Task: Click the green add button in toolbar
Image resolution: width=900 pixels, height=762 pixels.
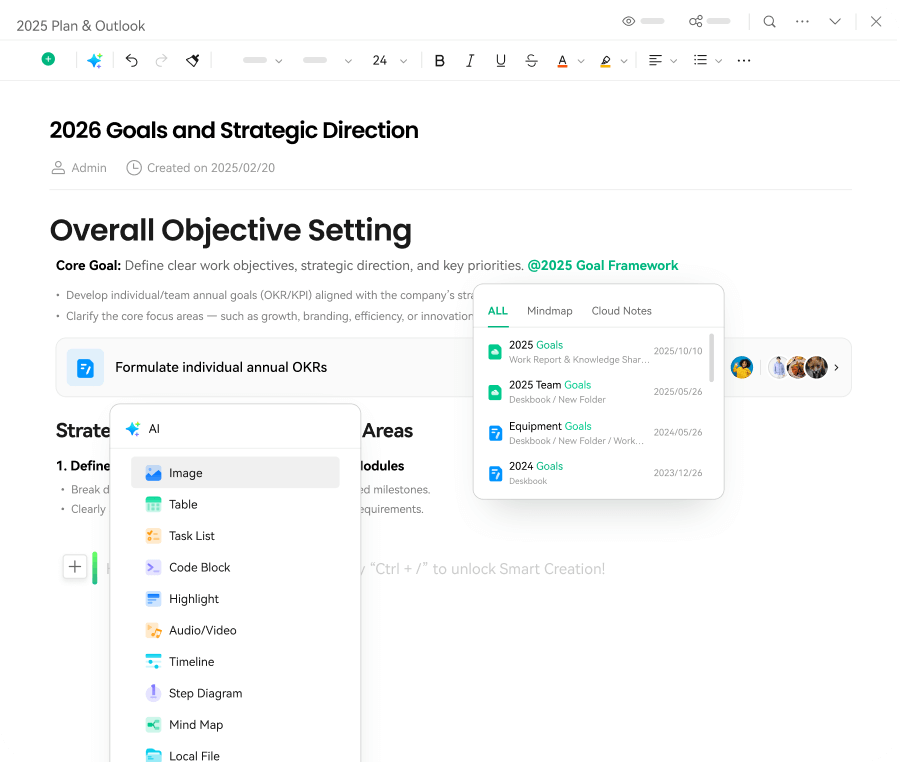Action: [48, 59]
